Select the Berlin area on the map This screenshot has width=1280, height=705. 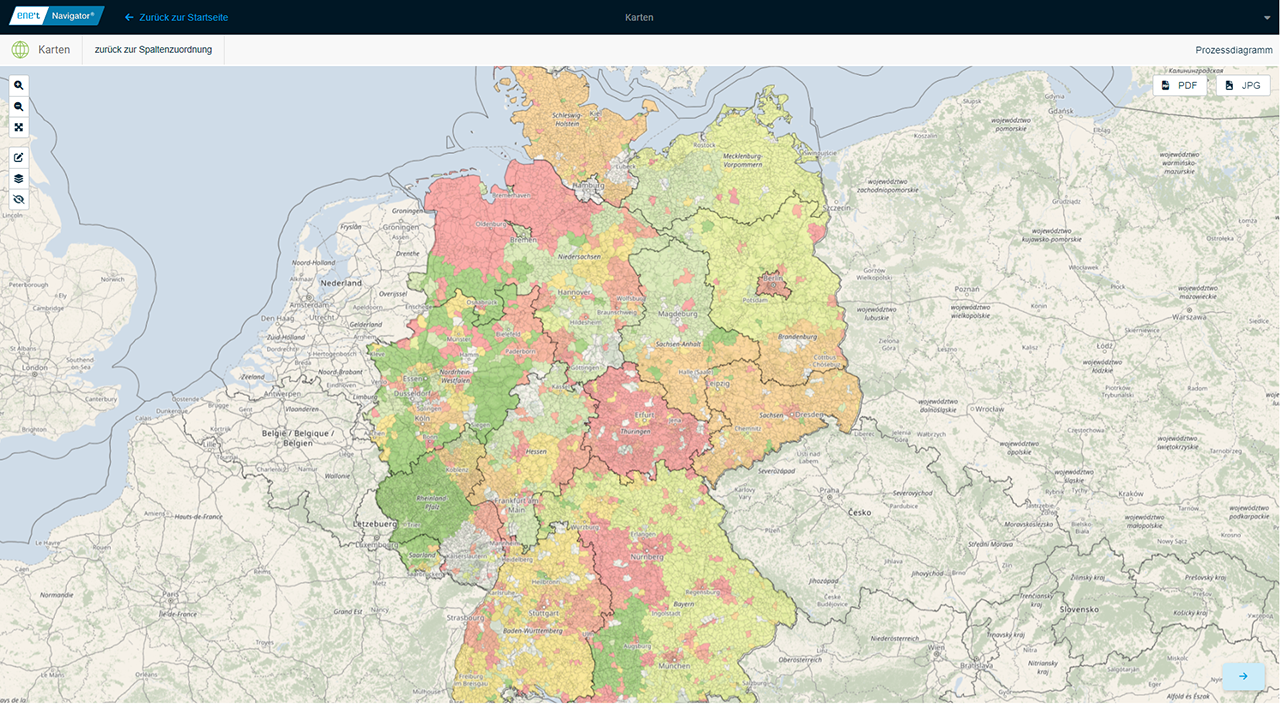pos(771,285)
